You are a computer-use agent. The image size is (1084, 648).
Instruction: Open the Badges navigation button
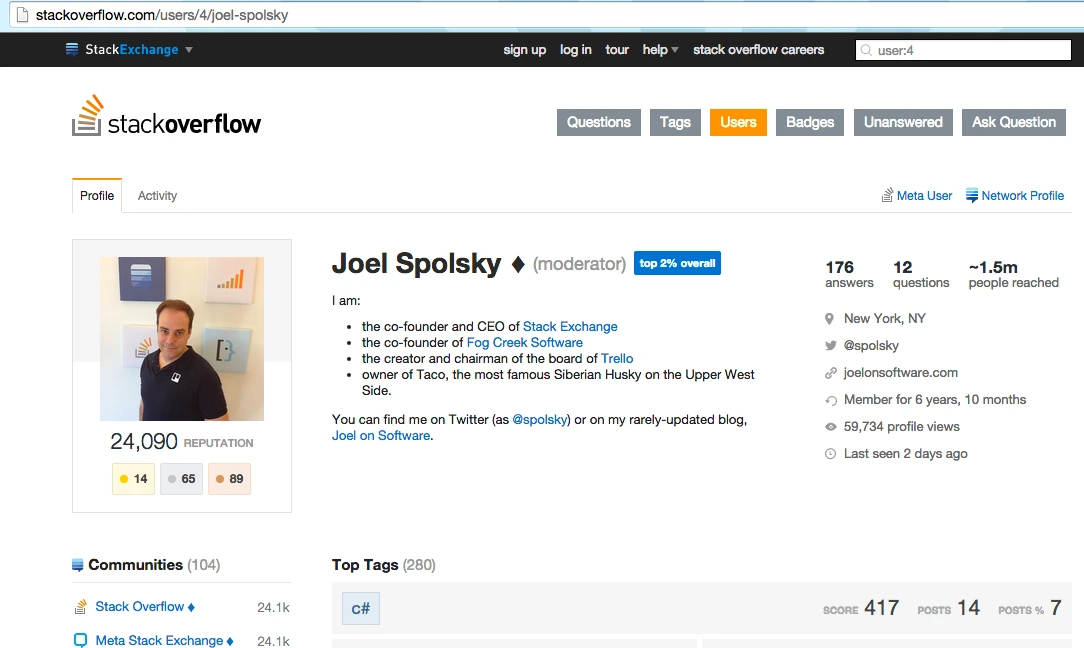pos(810,122)
